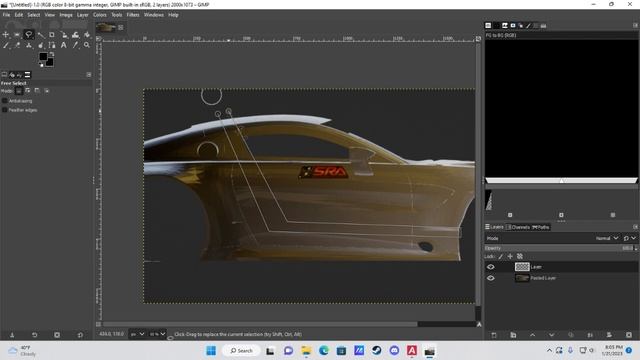Hide the top Layer using eye icon
Viewport: 640px width, 360px height.
[491, 267]
